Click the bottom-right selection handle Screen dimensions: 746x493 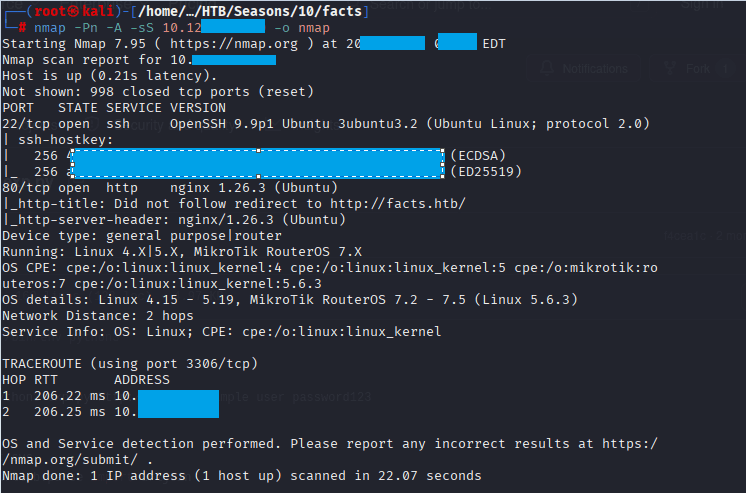tap(444, 179)
